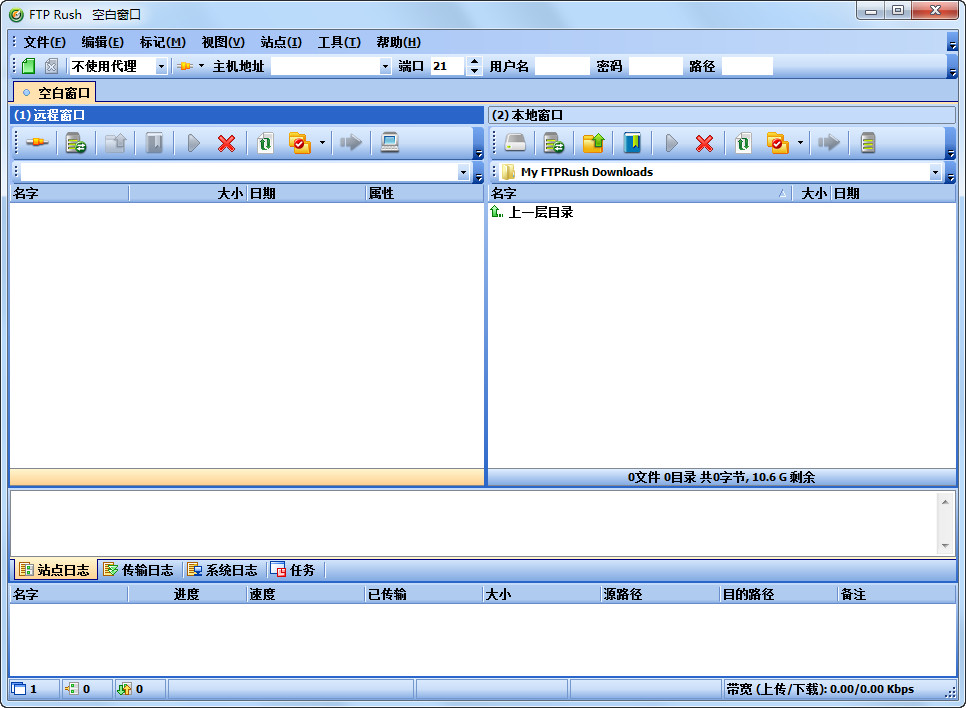The image size is (966, 708).
Task: Click the remote pane folder-with-checkmark icon
Action: click(300, 143)
